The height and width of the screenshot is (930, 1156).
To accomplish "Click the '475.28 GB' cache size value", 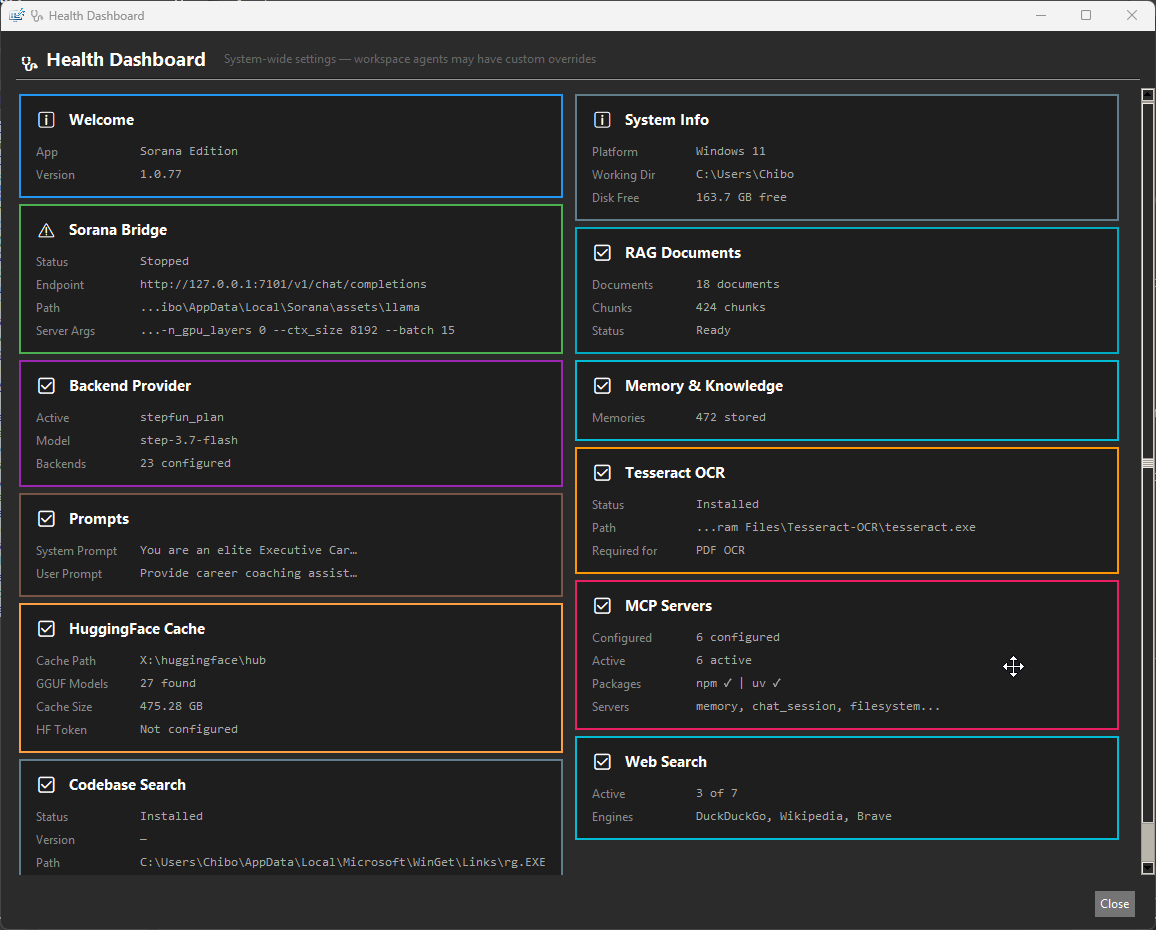I will coord(171,706).
